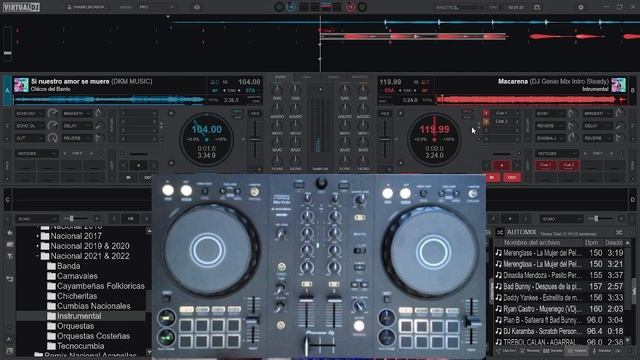Click Cue 2 pad on deck B
This screenshot has height=360, width=640.
pyautogui.click(x=569, y=165)
